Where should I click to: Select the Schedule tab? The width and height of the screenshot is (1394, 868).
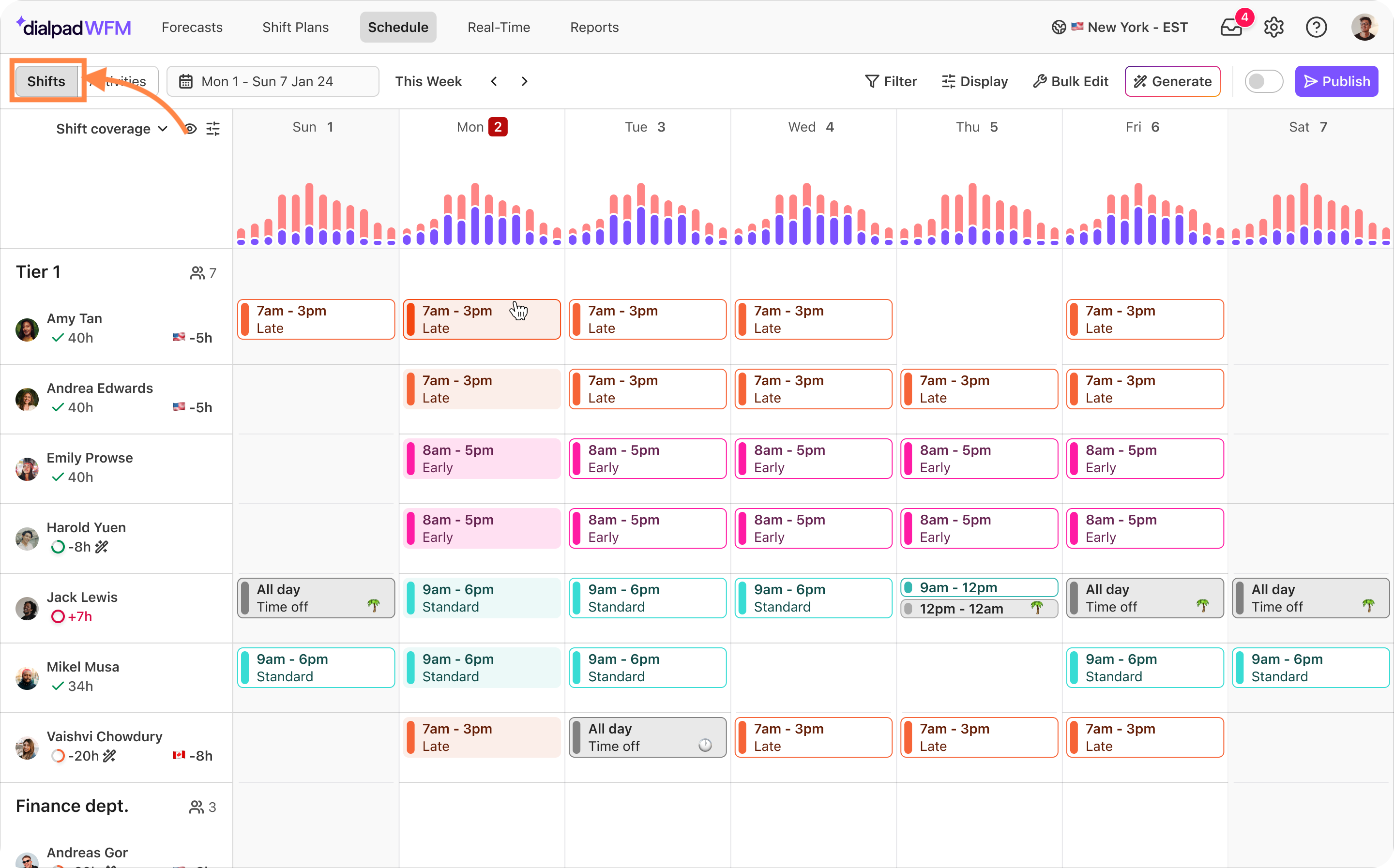click(x=398, y=27)
